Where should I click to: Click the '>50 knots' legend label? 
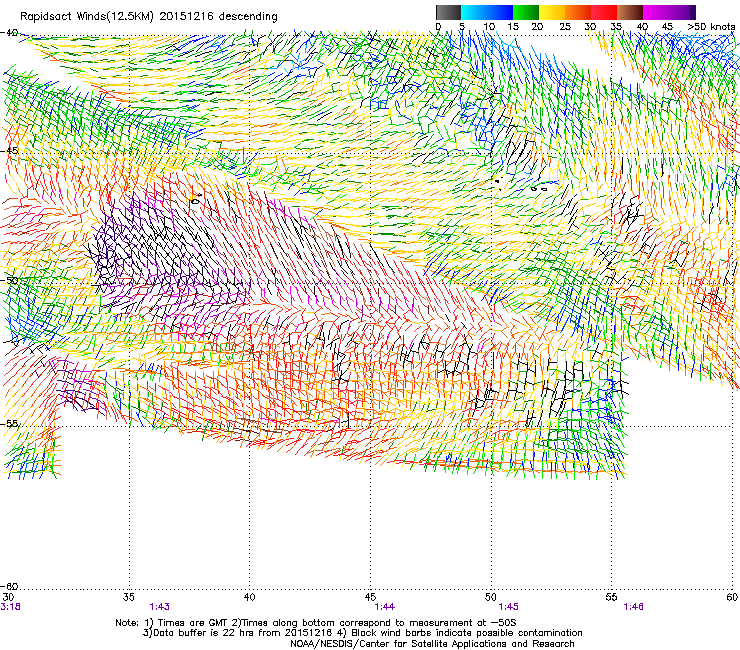[711, 27]
